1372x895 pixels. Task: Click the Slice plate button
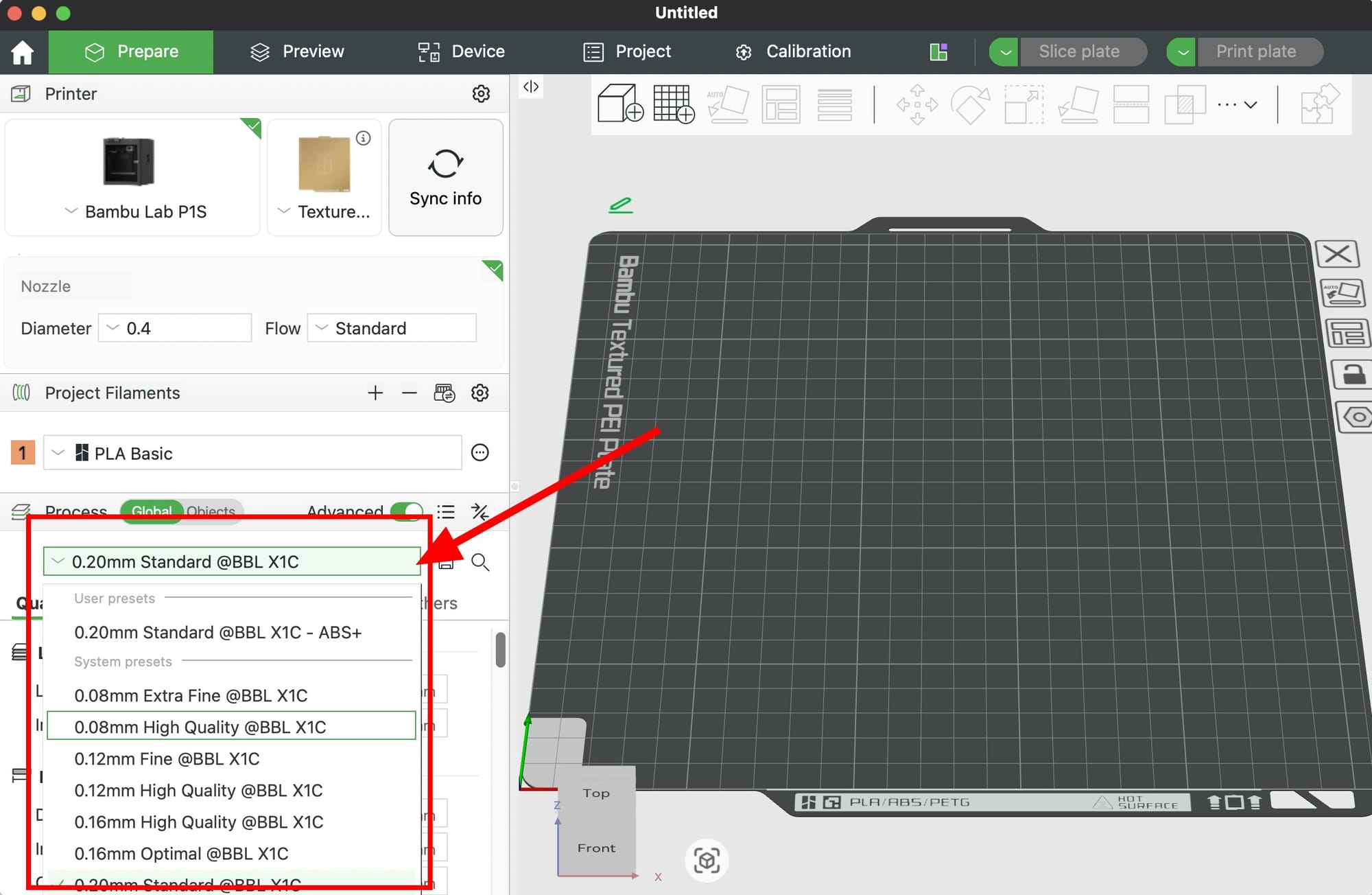click(x=1079, y=51)
